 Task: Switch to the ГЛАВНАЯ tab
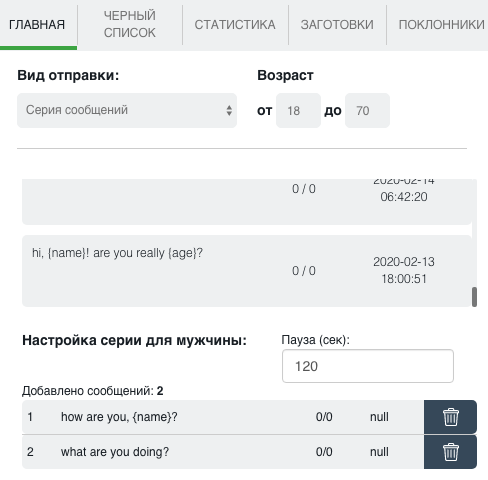tap(37, 25)
